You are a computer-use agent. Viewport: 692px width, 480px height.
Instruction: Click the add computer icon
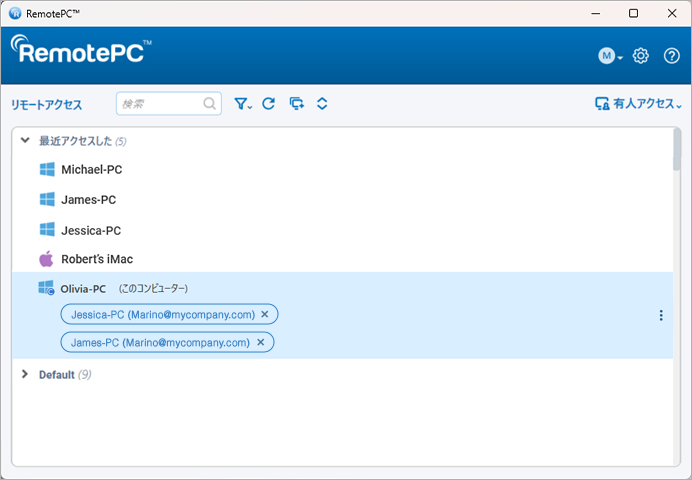(x=297, y=104)
